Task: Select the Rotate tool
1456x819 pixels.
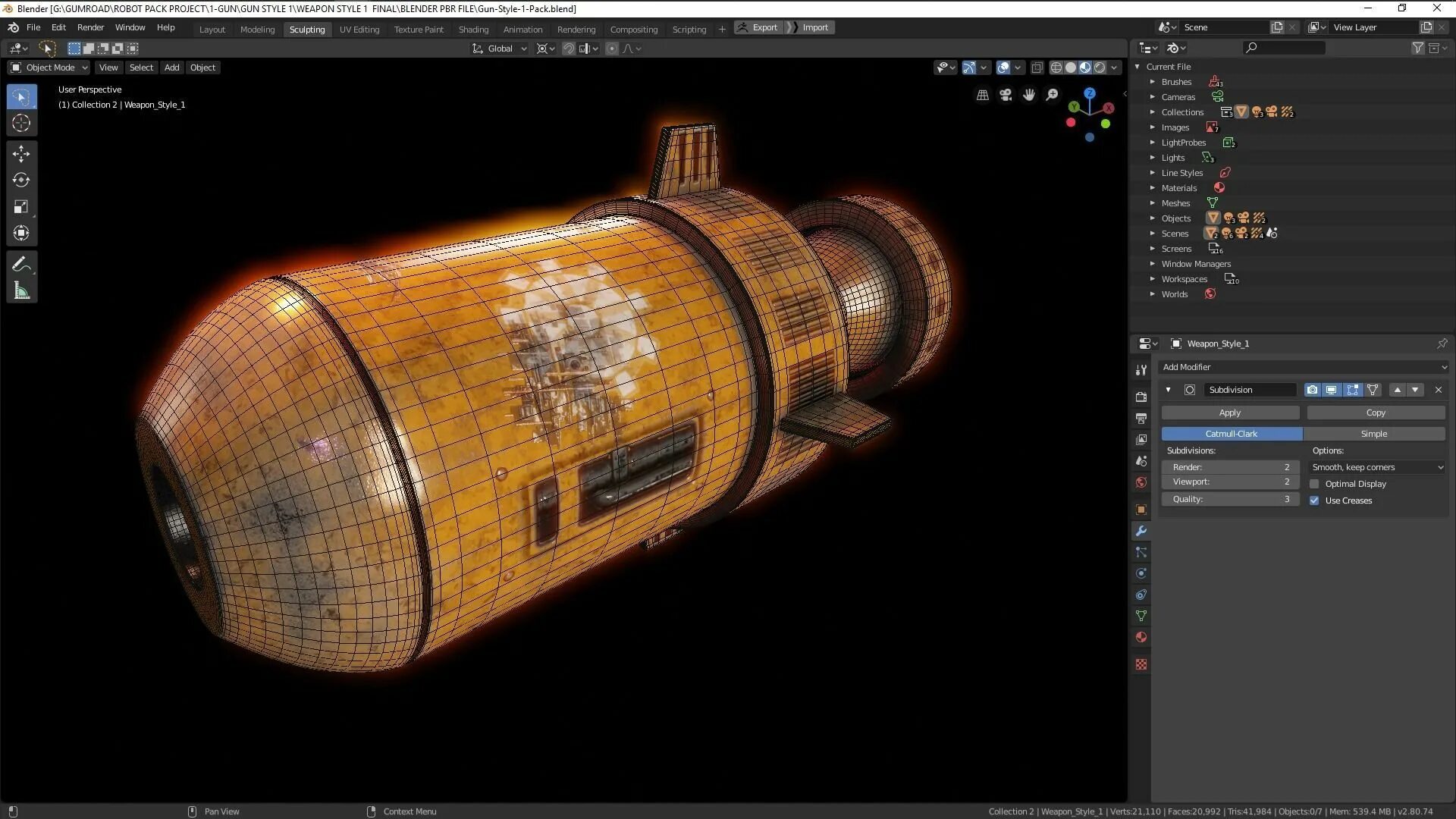Action: click(21, 180)
